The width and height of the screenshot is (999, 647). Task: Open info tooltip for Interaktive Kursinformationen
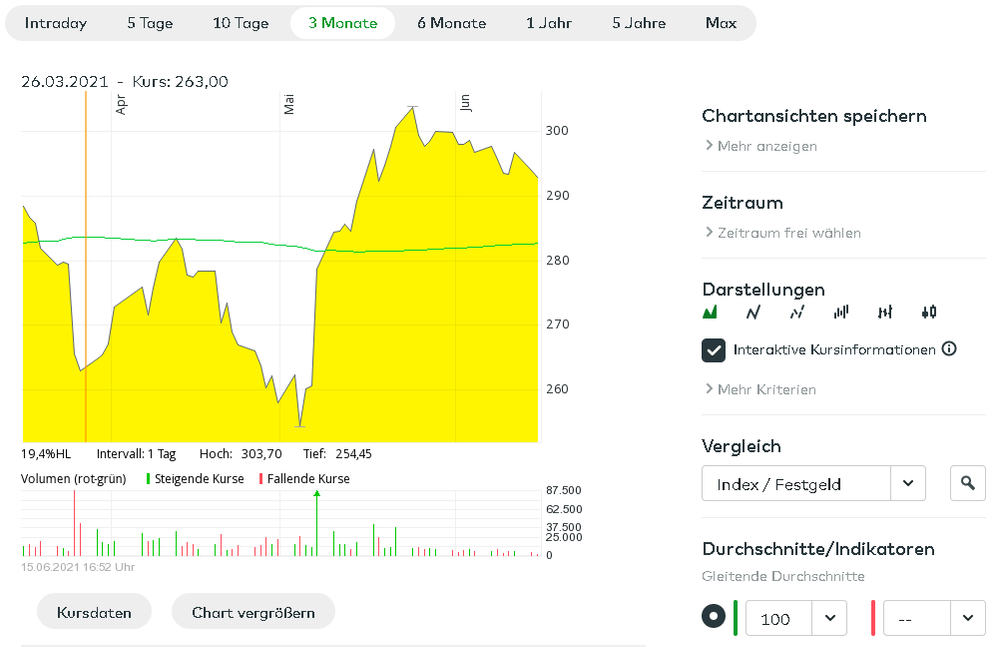[x=947, y=349]
